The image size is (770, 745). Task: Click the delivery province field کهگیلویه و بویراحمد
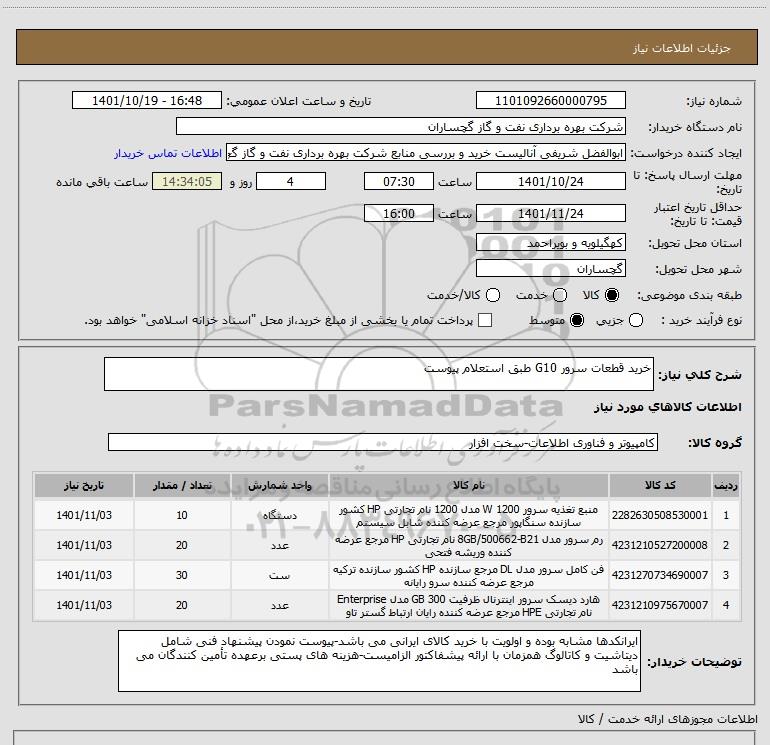tap(550, 243)
